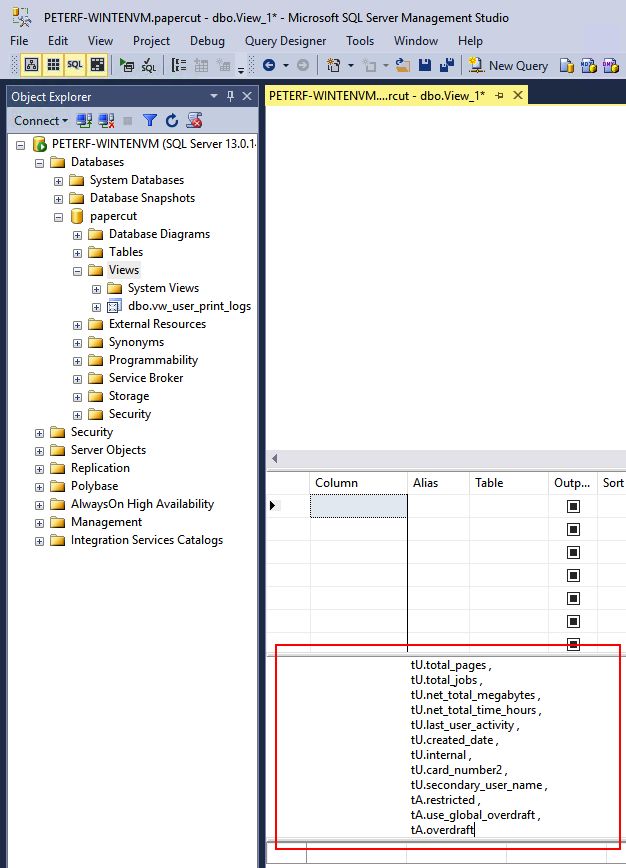626x868 pixels.
Task: Click the diagram pane scroll-left arrow
Action: pos(275,458)
